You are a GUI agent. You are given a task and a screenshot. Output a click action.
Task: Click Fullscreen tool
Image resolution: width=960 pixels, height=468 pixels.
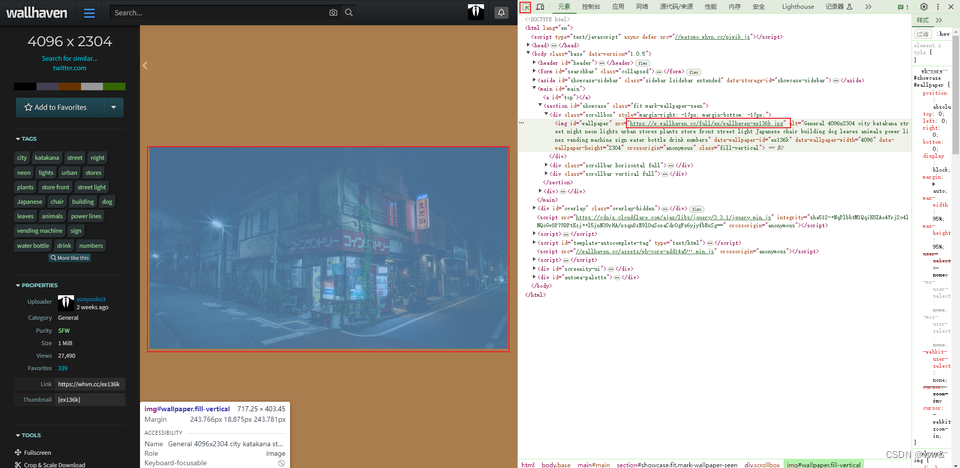tap(33, 453)
